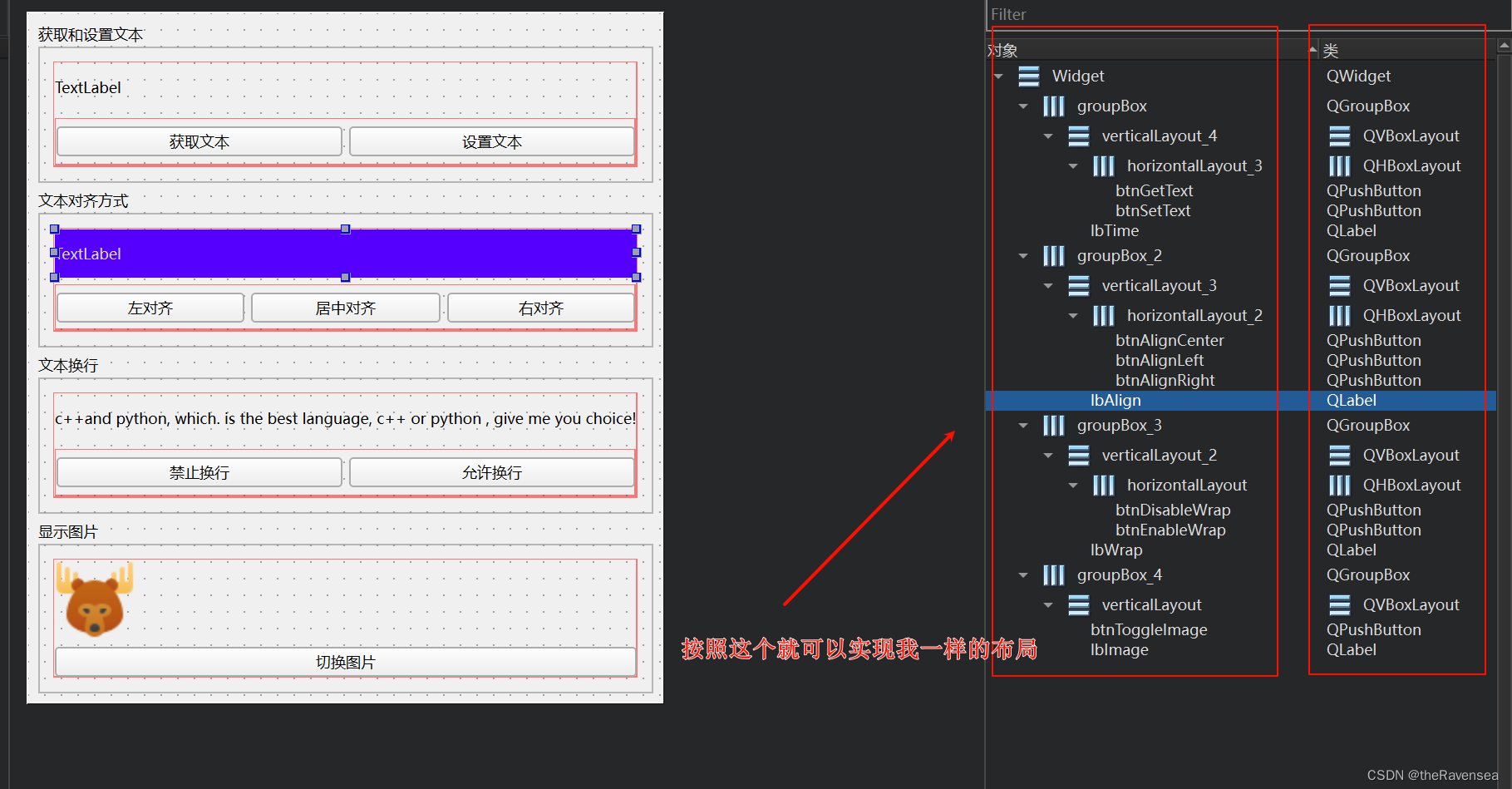The image size is (1512, 789).
Task: Select btnSetText in the object tree
Action: [x=1153, y=211]
